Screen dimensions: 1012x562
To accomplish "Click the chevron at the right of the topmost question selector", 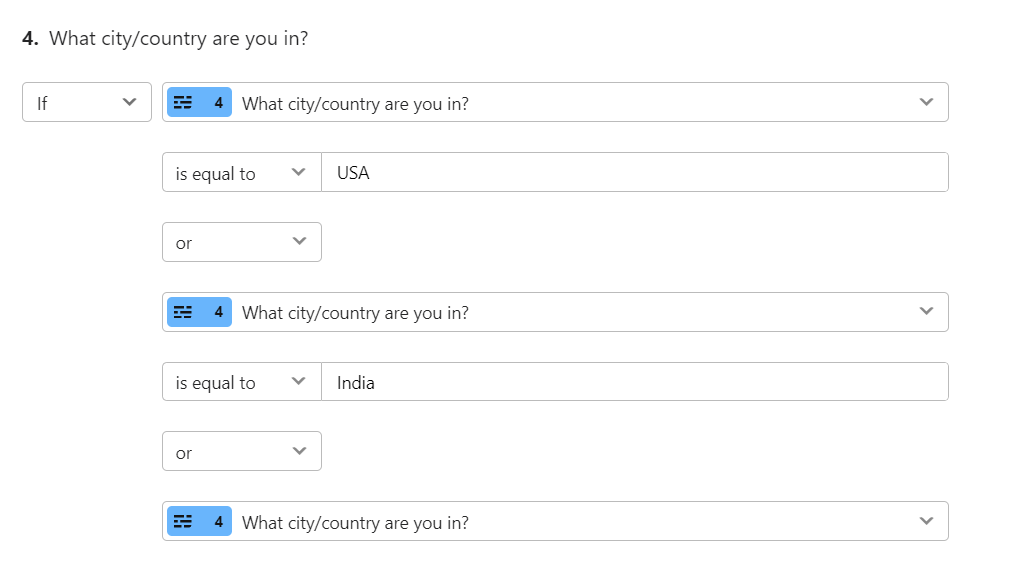I will 926,102.
